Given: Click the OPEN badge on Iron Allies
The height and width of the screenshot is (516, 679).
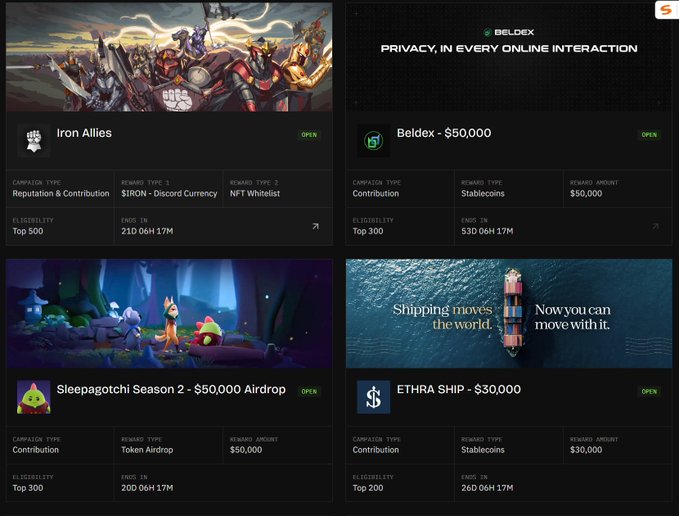Looking at the screenshot, I should click(309, 135).
